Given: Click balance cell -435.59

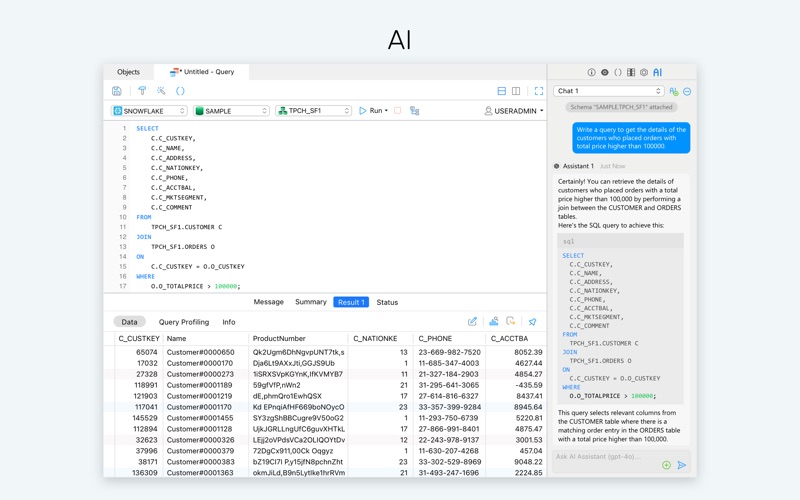Looking at the screenshot, I should click(528, 385).
